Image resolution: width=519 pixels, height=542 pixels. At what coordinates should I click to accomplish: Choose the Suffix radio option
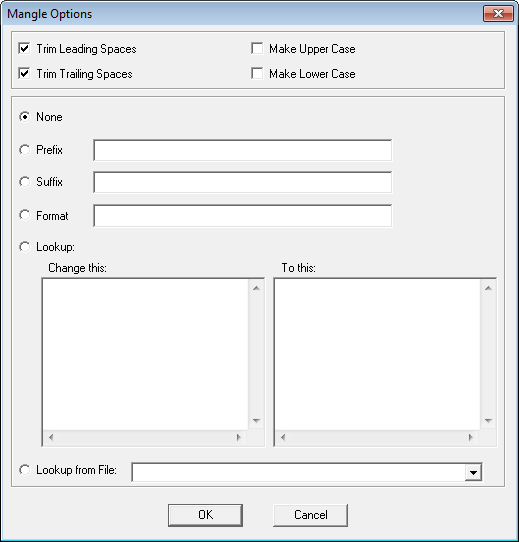click(x=25, y=181)
